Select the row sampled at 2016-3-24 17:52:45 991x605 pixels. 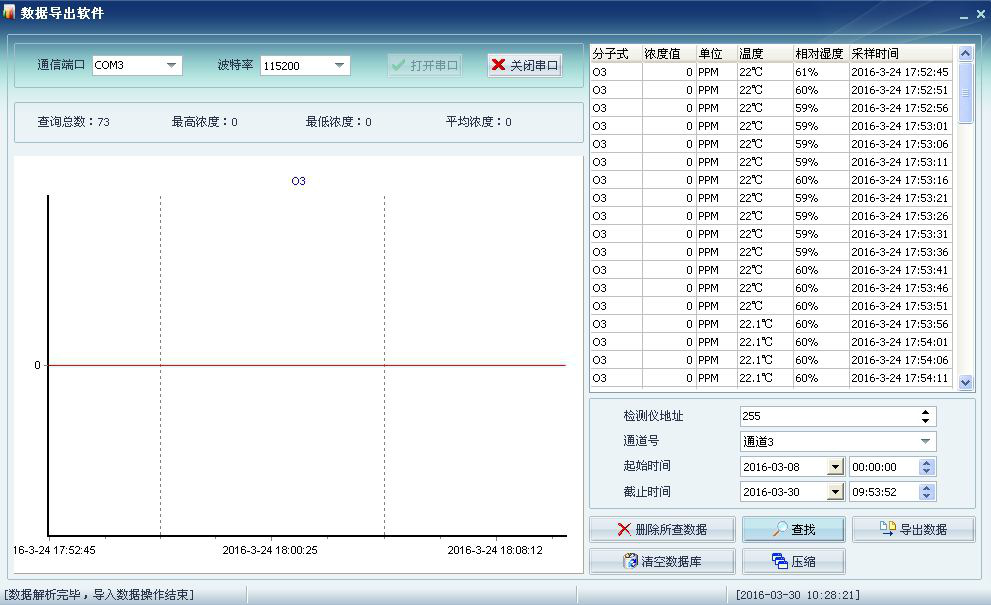tap(771, 72)
